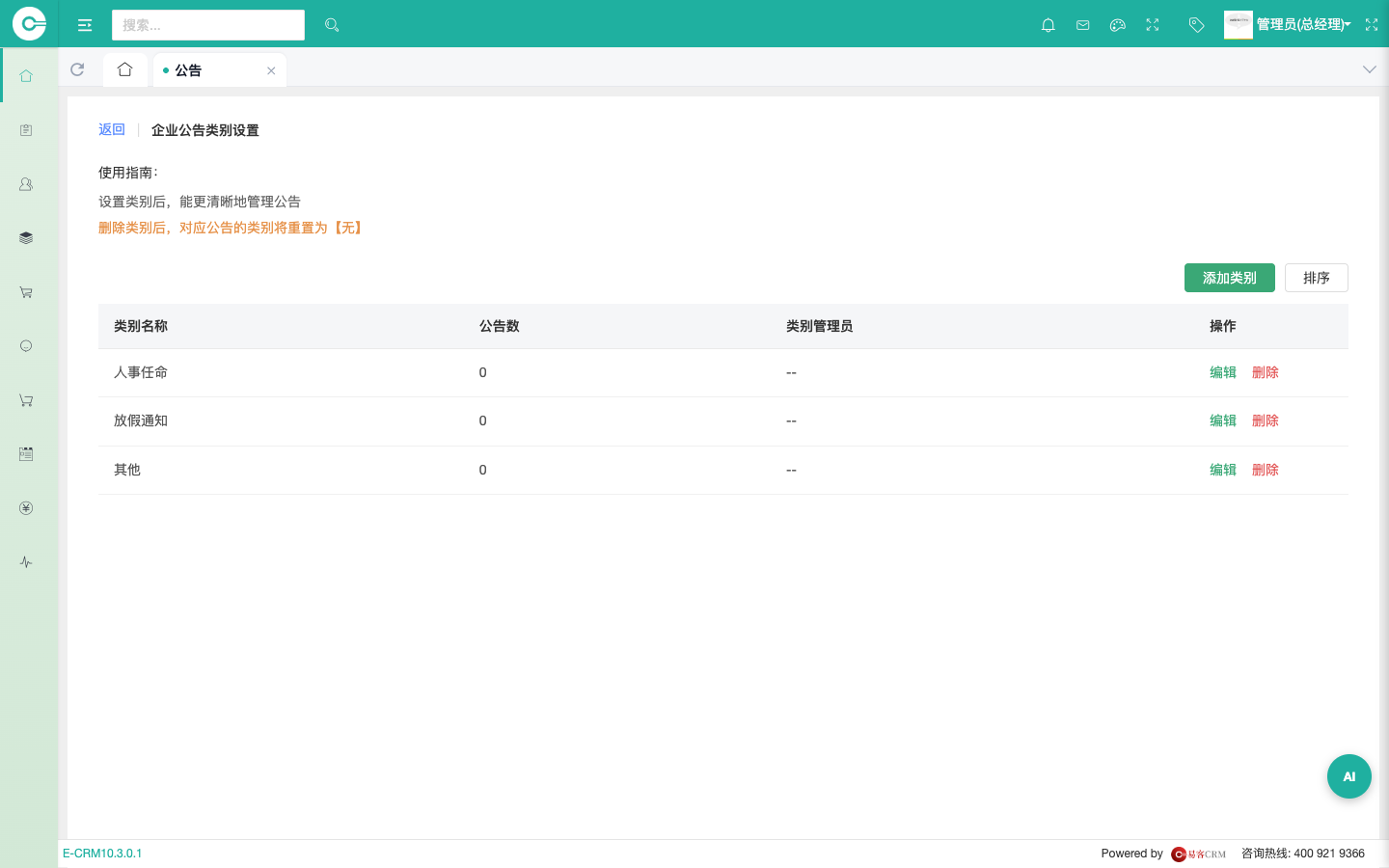
Task: Click the 放假通知 category name
Action: pyautogui.click(x=141, y=420)
